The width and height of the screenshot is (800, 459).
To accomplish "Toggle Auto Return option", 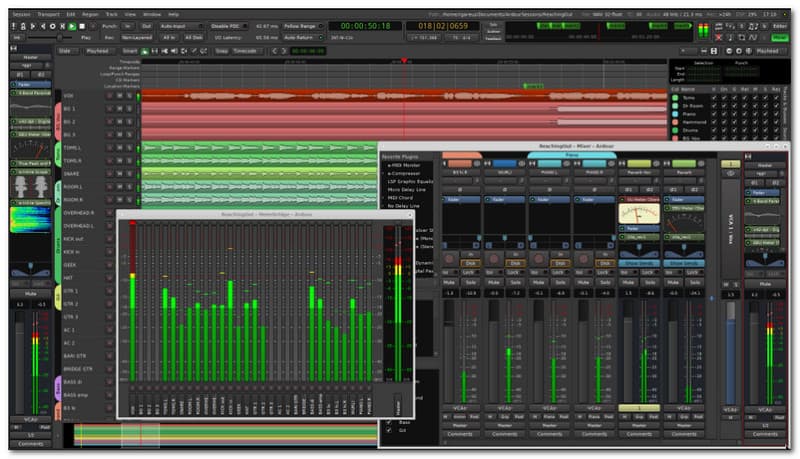I will (x=303, y=37).
